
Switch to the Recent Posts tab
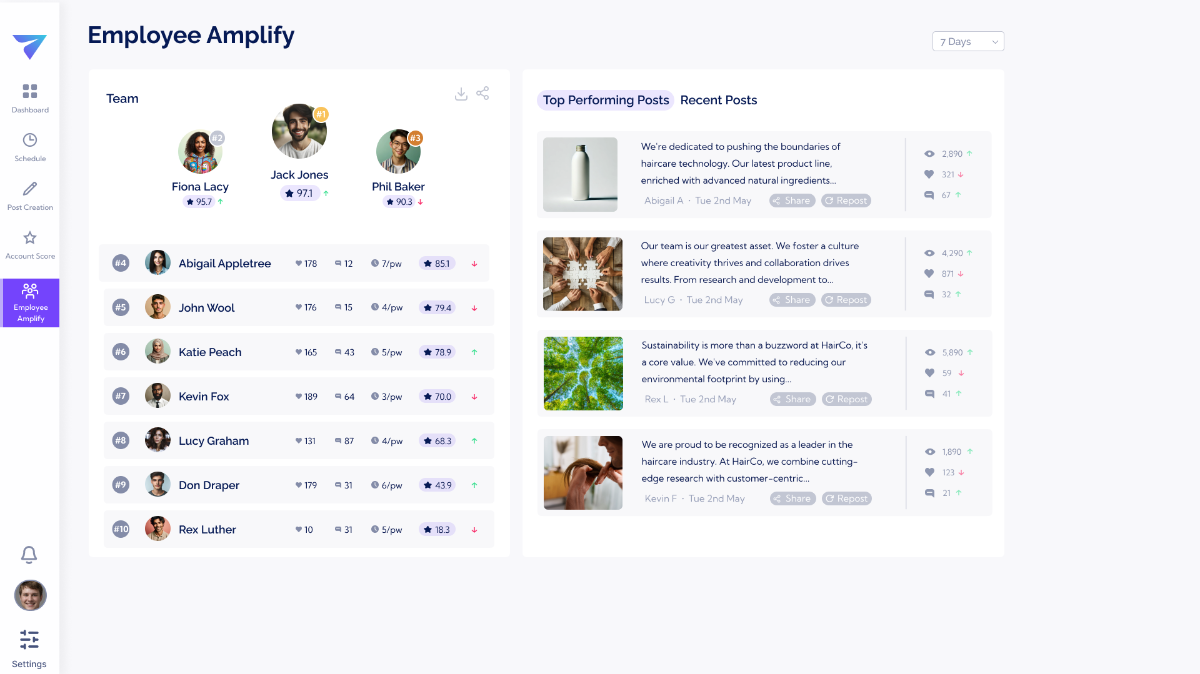click(719, 100)
